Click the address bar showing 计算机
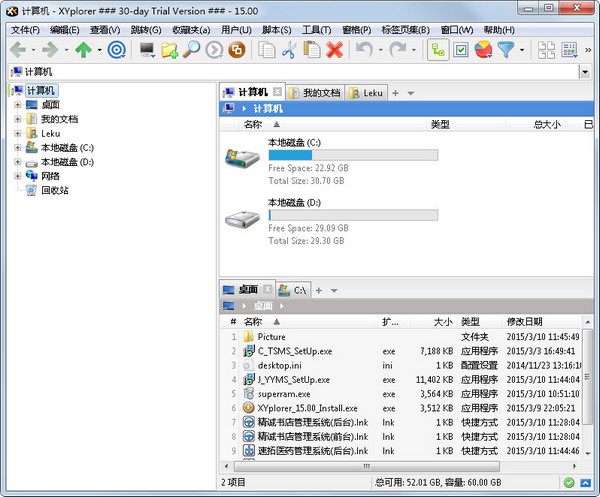 pos(294,72)
